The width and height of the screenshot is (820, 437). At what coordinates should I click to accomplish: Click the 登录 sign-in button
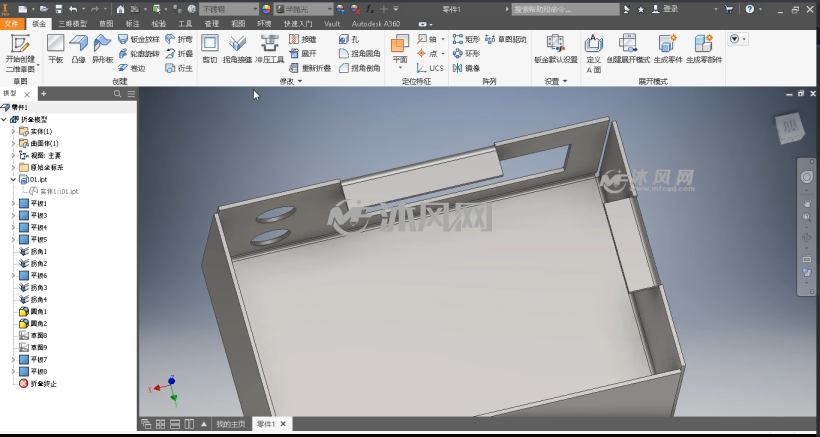pyautogui.click(x=666, y=9)
